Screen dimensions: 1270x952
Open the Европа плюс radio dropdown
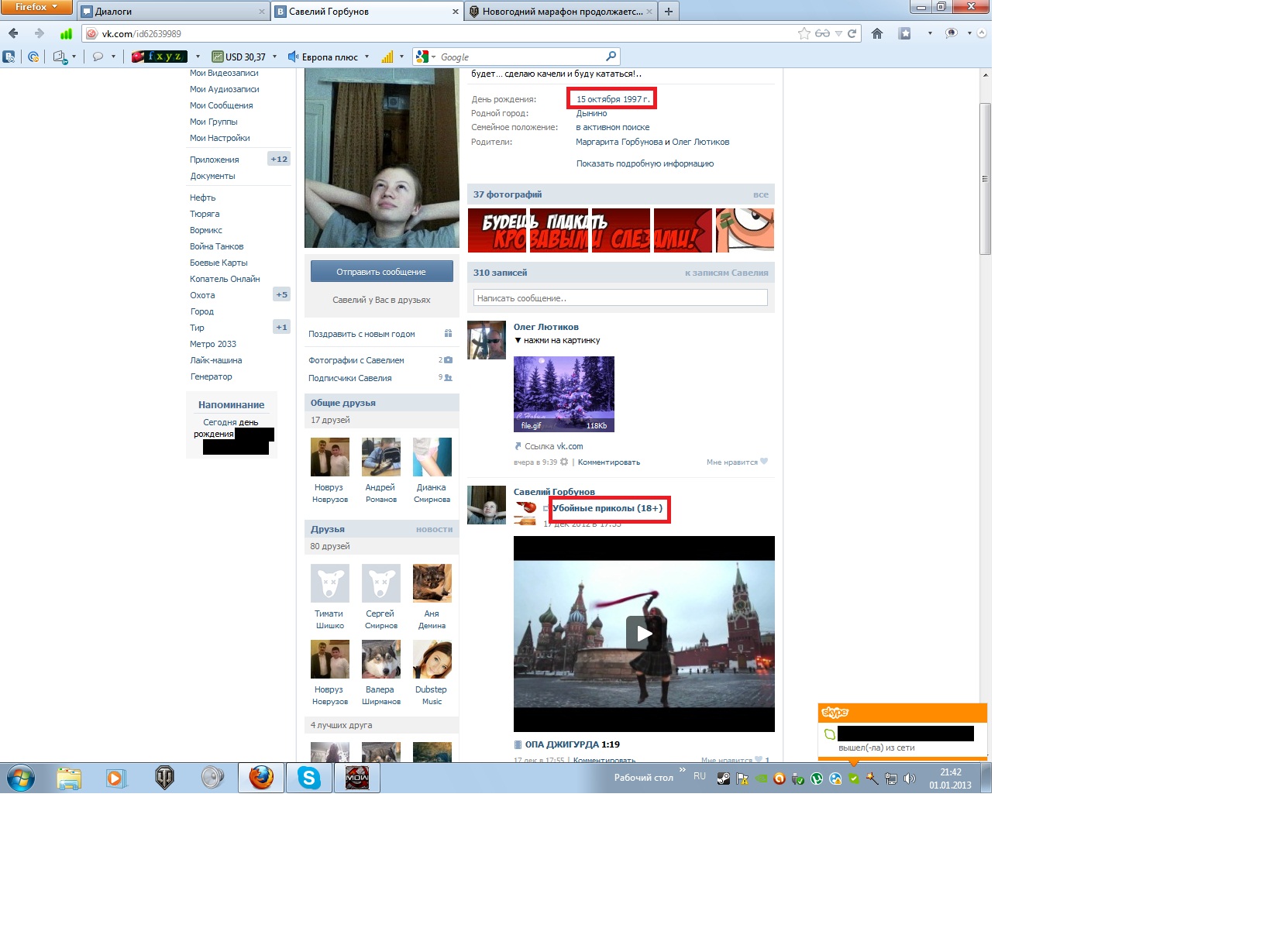367,57
